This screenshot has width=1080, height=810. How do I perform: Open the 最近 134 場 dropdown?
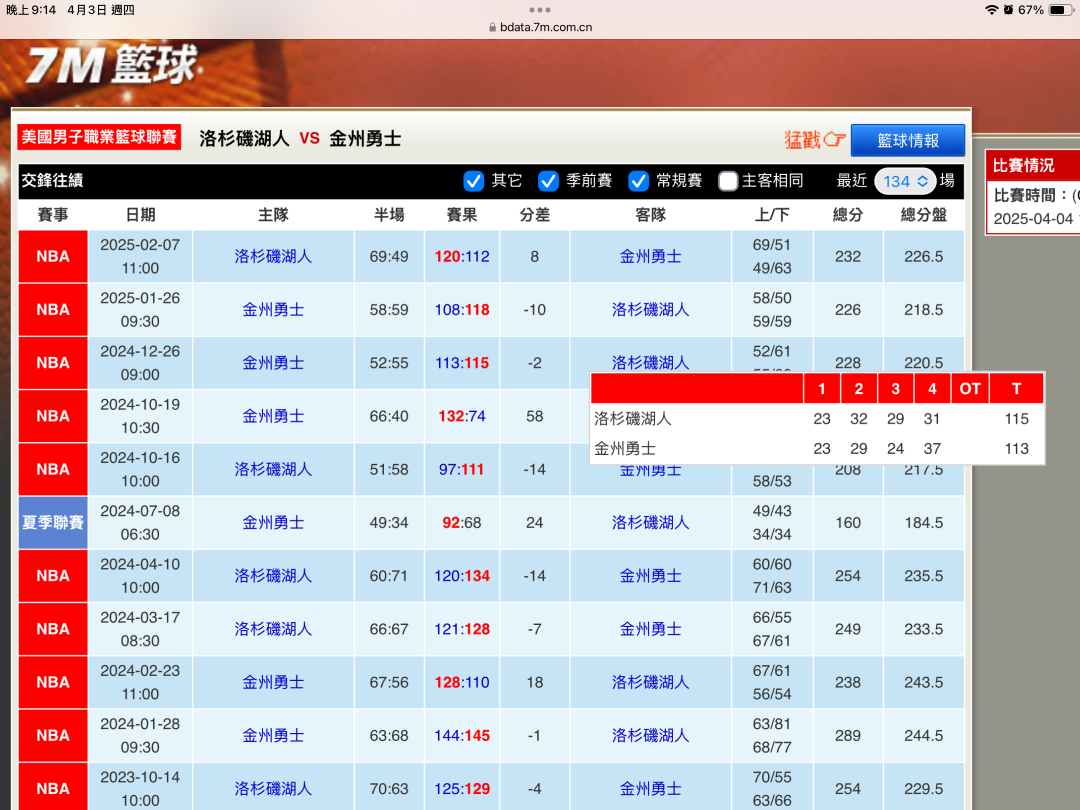click(904, 181)
